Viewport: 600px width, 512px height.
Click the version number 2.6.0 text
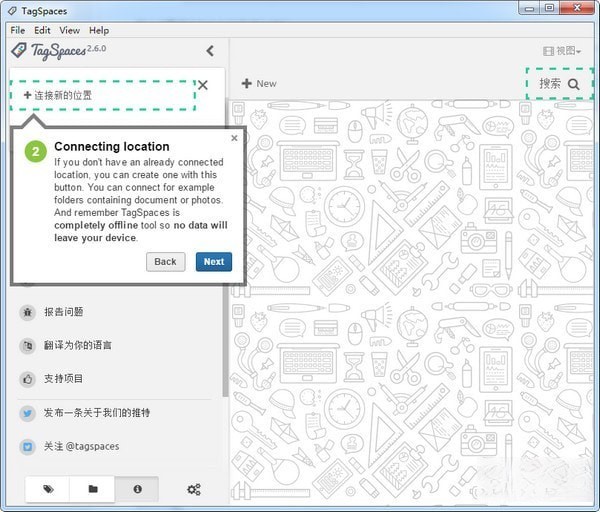[x=96, y=49]
